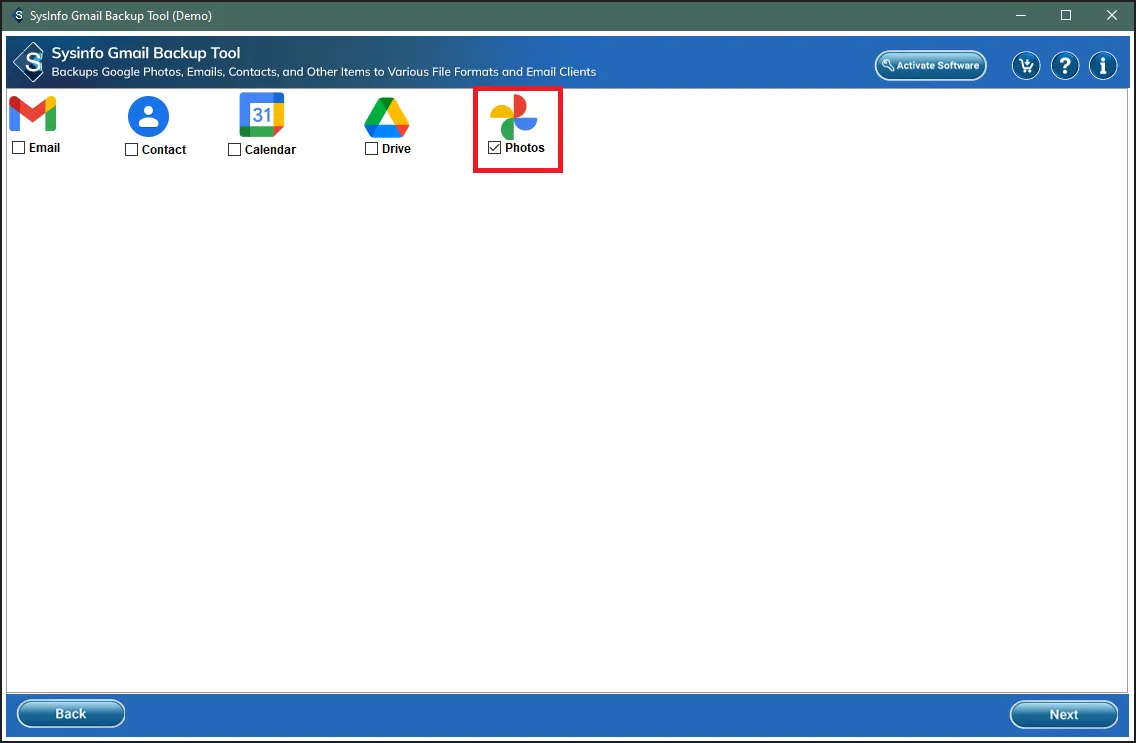Click the Google Photos pinwheel icon
The image size is (1136, 743).
[x=514, y=117]
